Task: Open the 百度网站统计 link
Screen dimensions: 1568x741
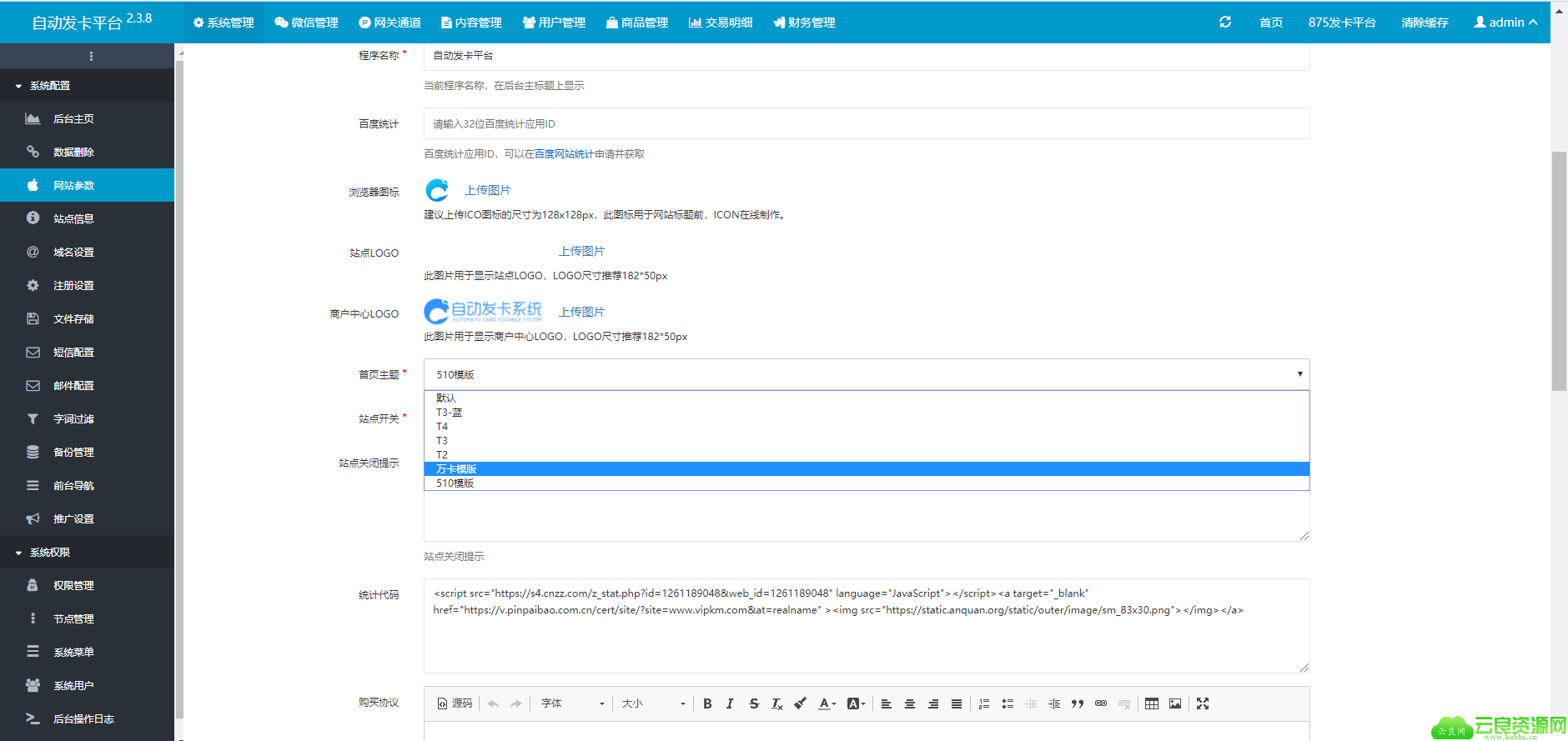Action: coord(564,154)
